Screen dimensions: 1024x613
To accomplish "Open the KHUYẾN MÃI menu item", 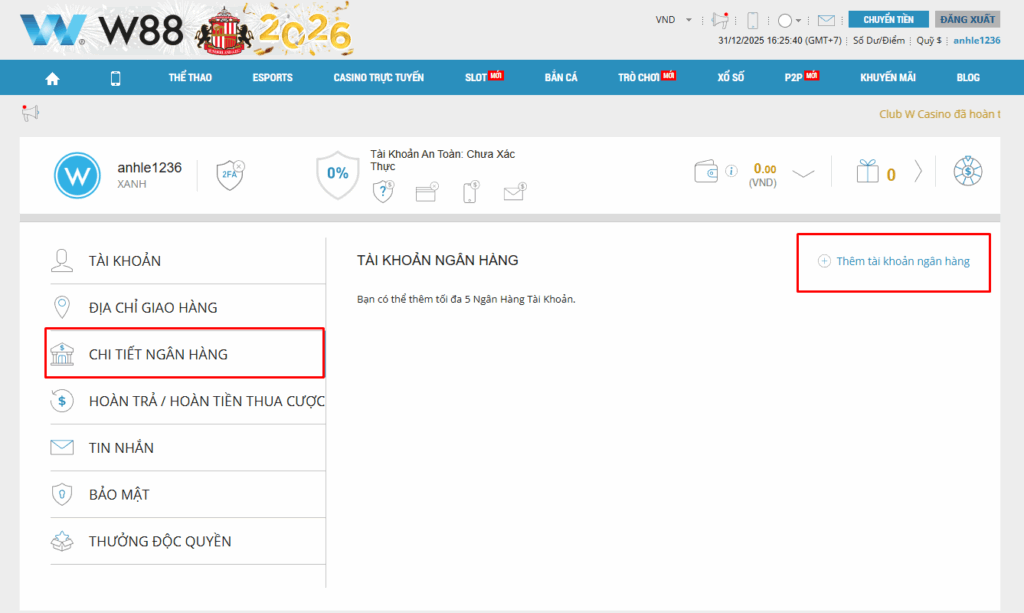I will [x=887, y=78].
